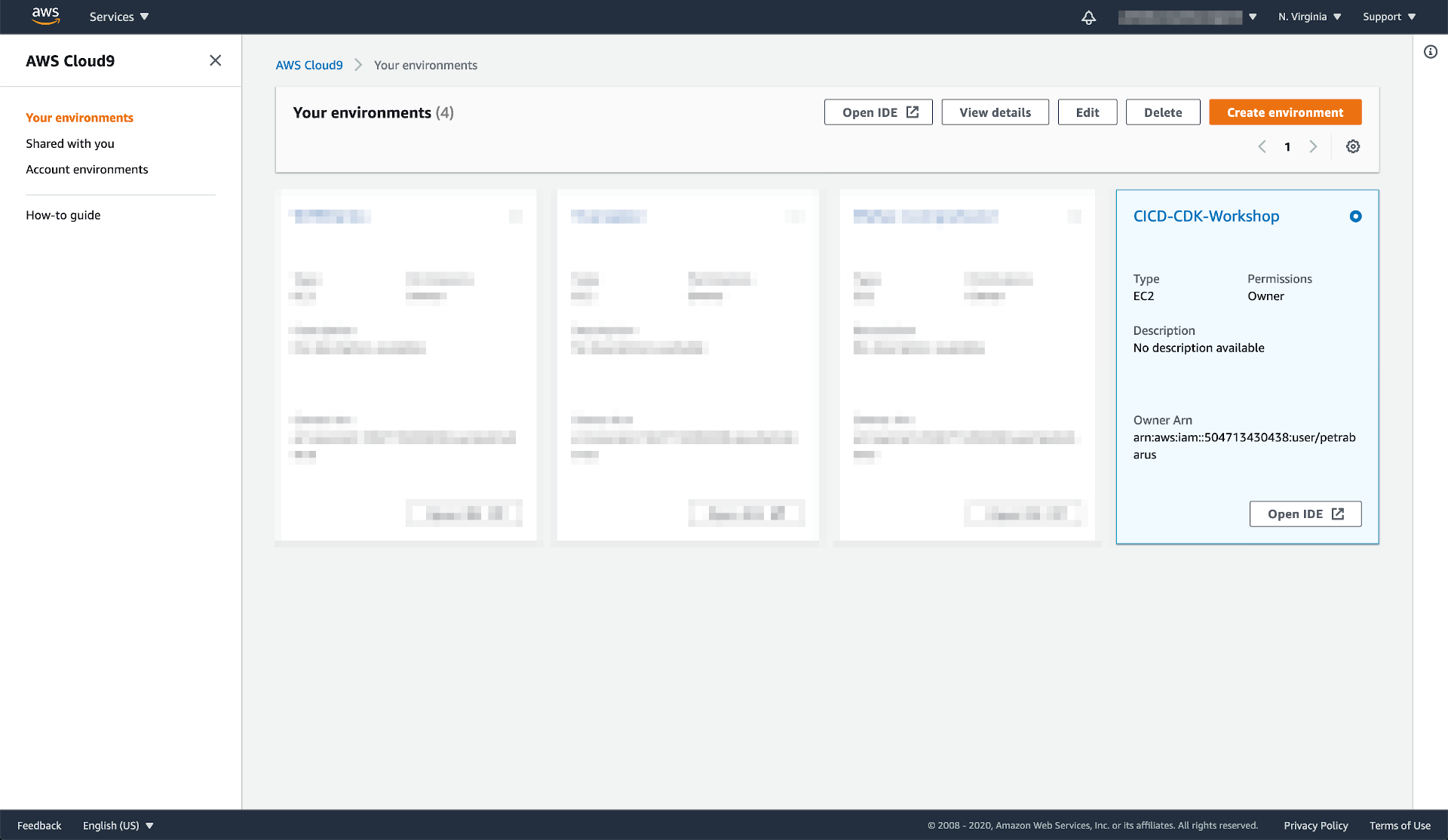Go to Shared with you
Screen dimensions: 1448x840
pos(70,143)
